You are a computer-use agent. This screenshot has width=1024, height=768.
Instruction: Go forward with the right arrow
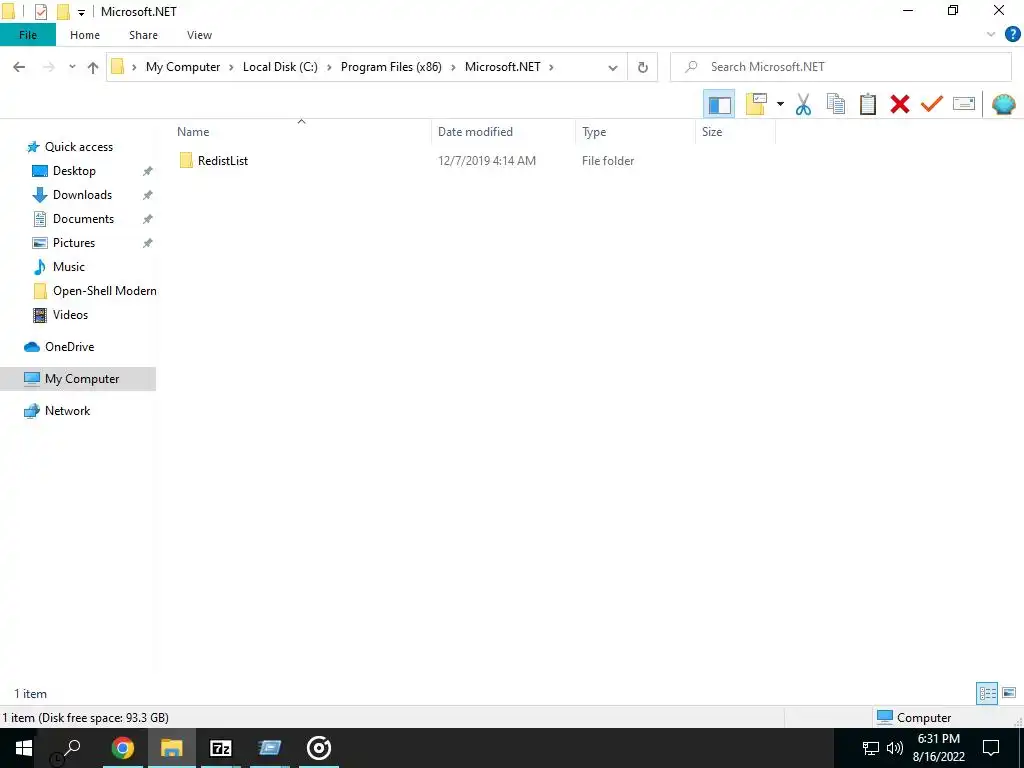(48, 67)
